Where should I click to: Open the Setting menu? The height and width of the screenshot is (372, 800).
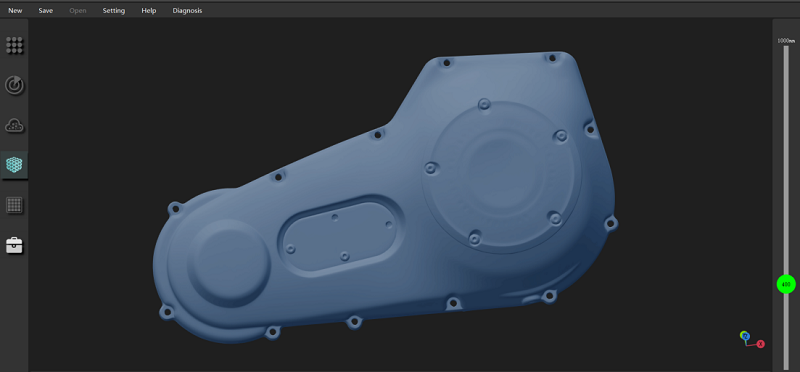click(x=114, y=11)
